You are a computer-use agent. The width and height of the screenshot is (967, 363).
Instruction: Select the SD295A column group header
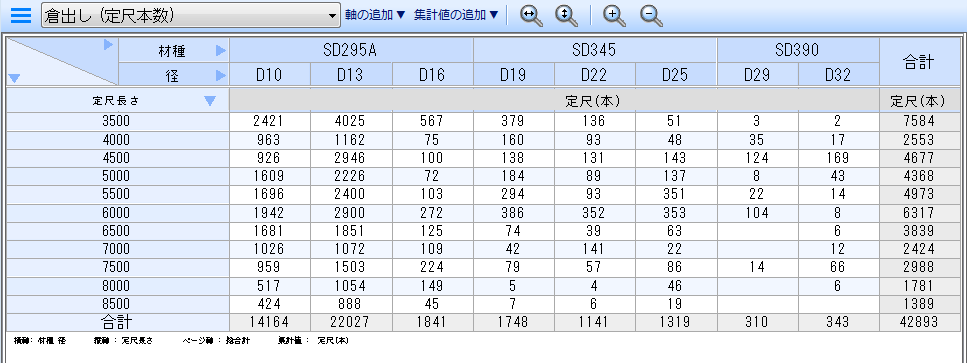tap(351, 50)
